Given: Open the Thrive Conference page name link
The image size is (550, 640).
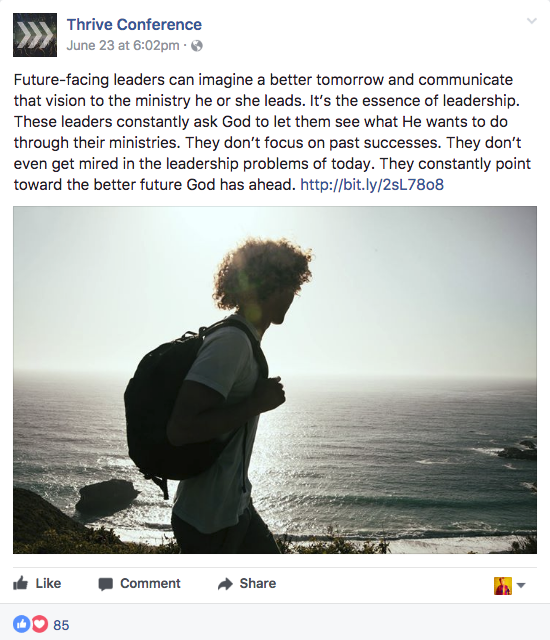Looking at the screenshot, I should click(x=134, y=24).
